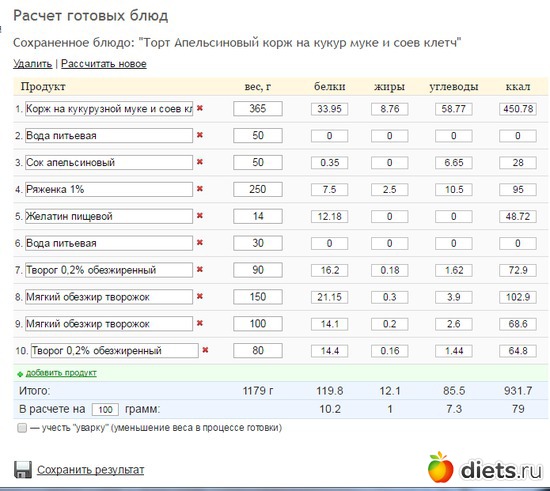Click the добавить продукт link
The height and width of the screenshot is (491, 550).
(61, 373)
